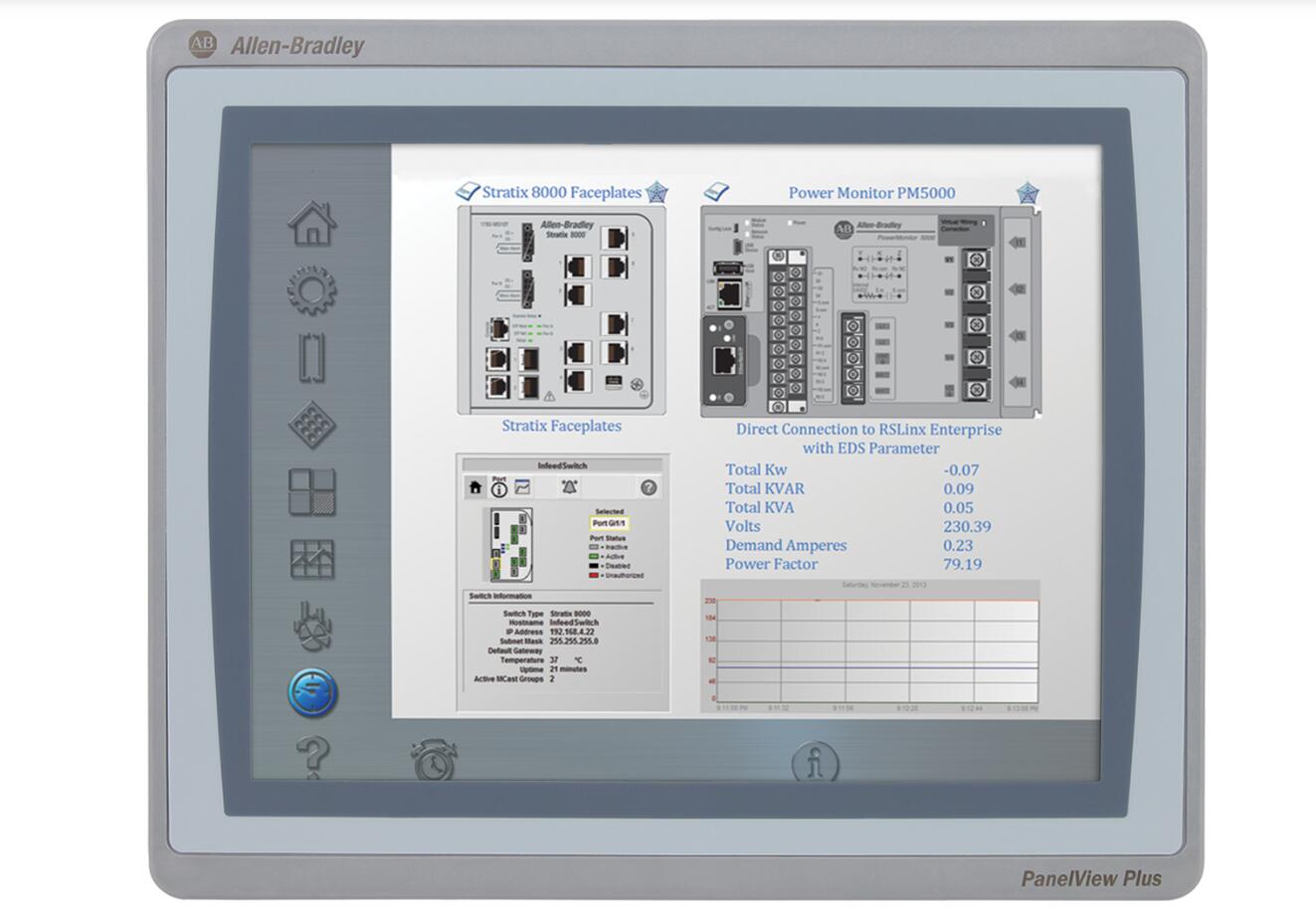
Task: Click the Total KVAR value 0.09
Action: point(959,489)
